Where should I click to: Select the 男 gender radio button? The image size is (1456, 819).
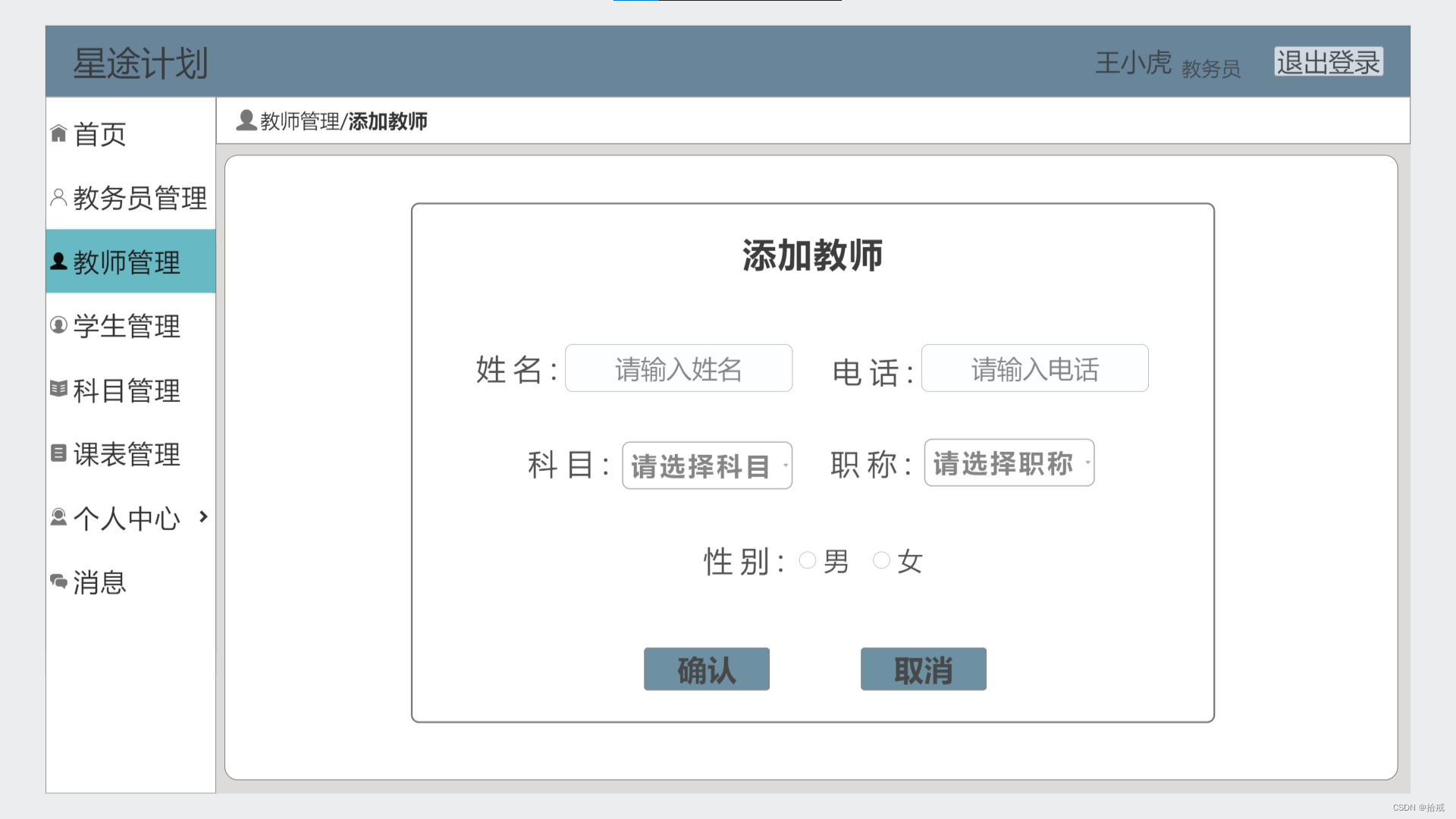point(808,560)
